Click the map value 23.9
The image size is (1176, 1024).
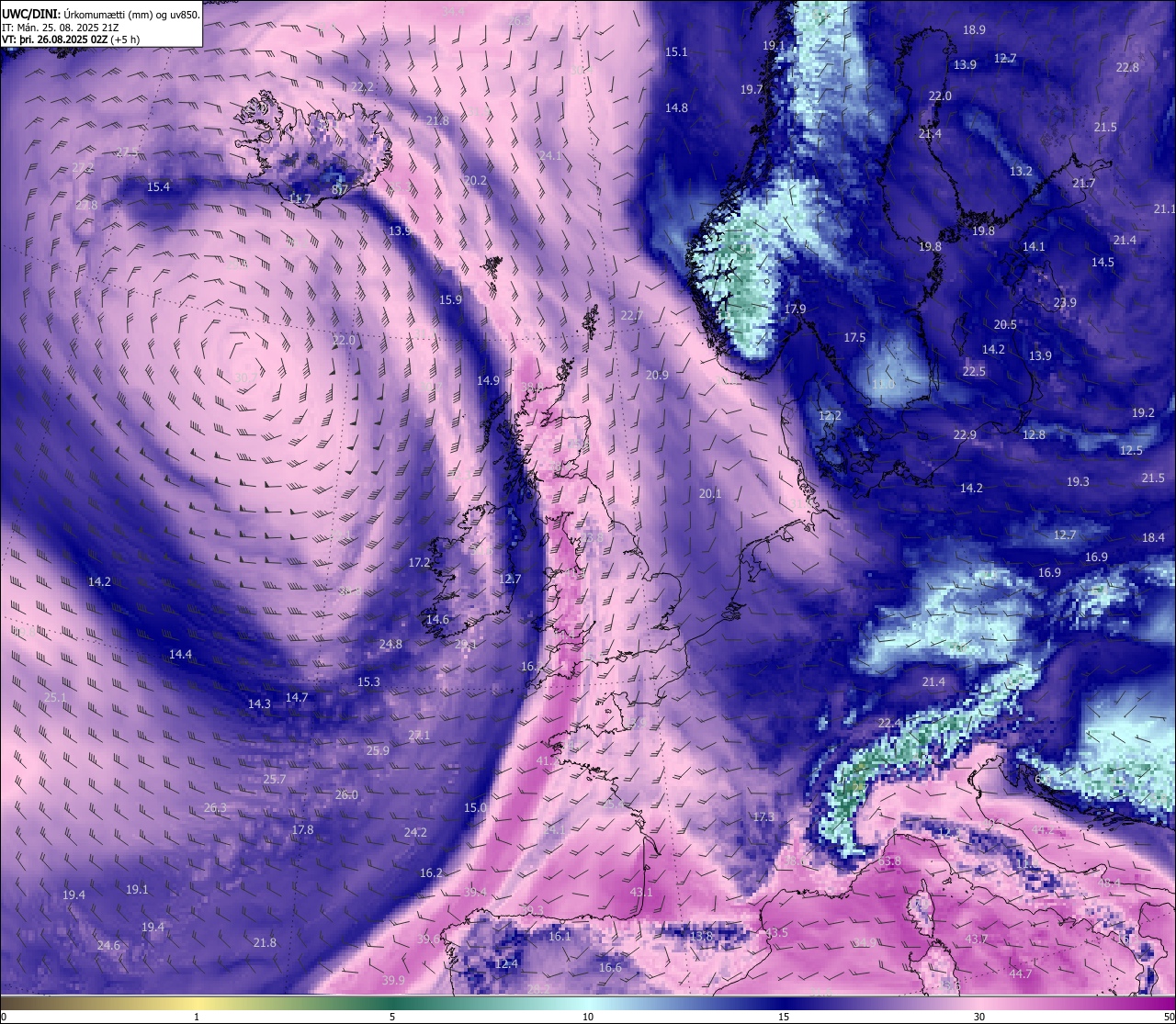(x=1065, y=303)
